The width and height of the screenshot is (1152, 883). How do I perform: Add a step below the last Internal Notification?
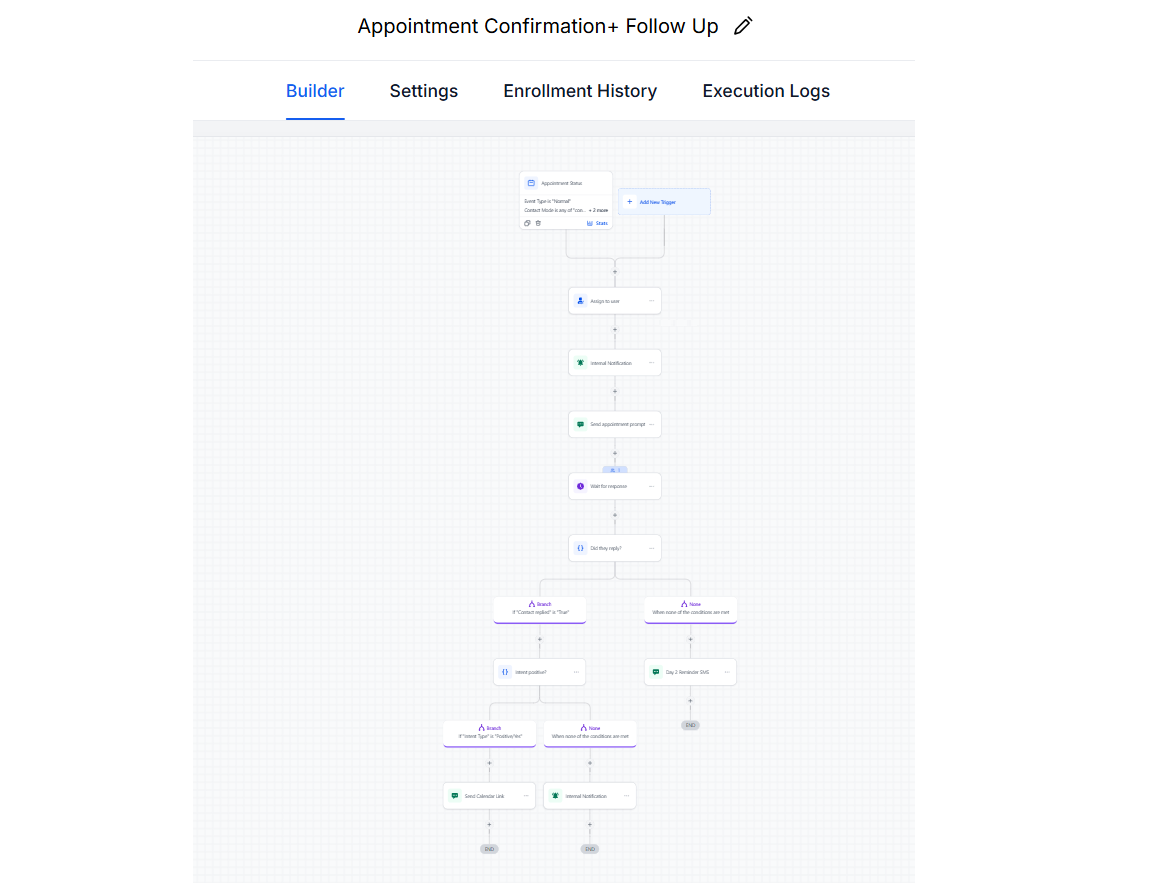click(590, 825)
